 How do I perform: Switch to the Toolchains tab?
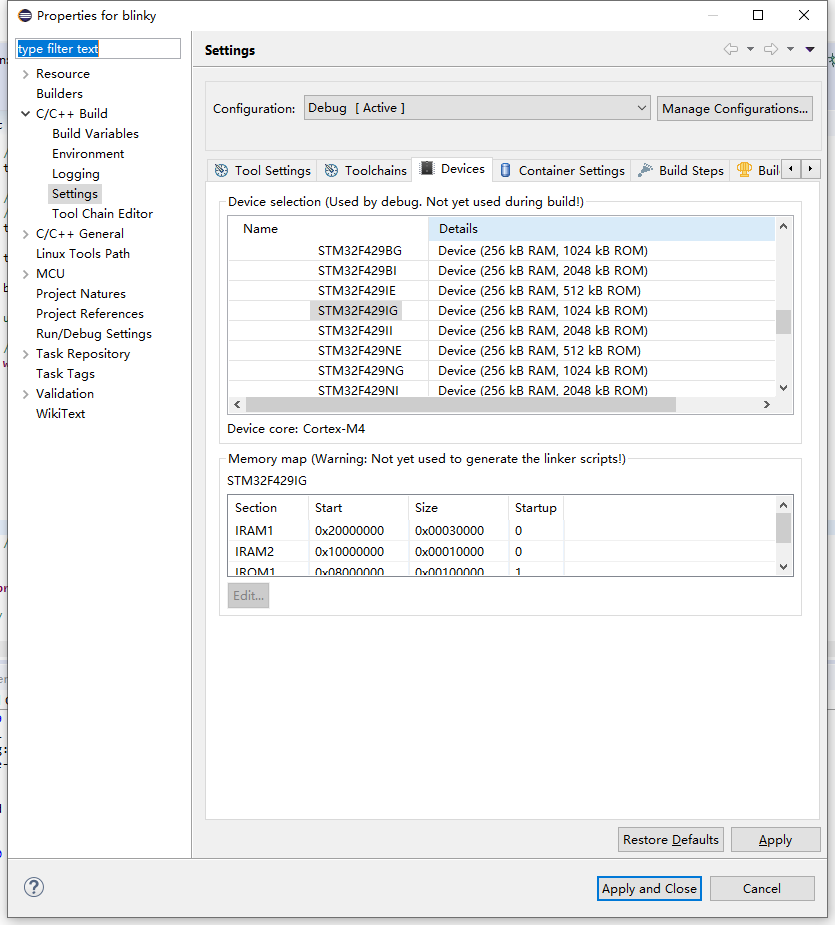[366, 170]
